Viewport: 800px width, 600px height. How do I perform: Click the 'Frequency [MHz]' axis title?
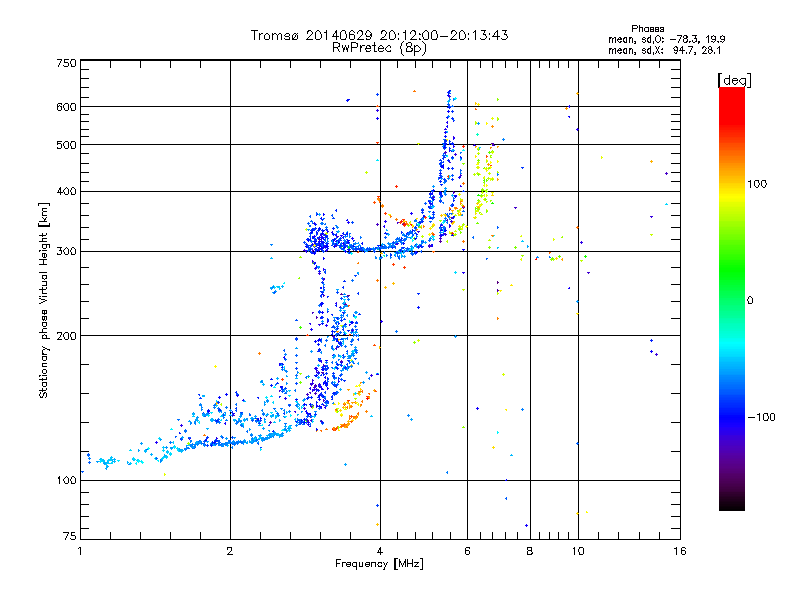click(379, 564)
